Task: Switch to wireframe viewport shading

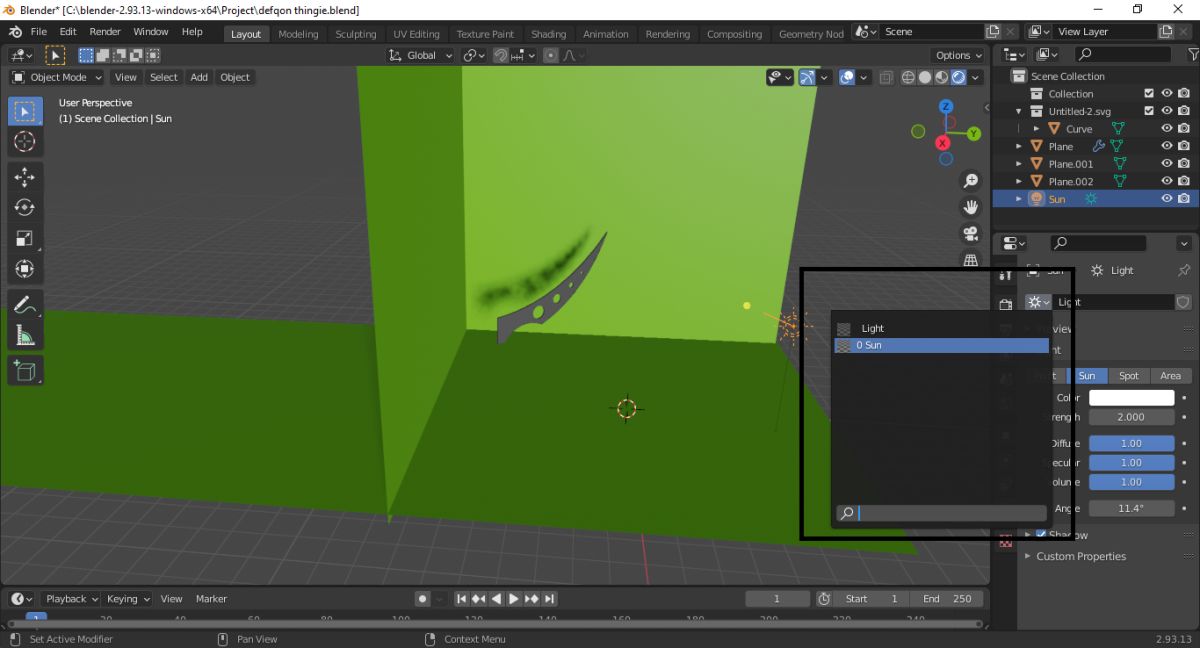Action: pos(908,77)
